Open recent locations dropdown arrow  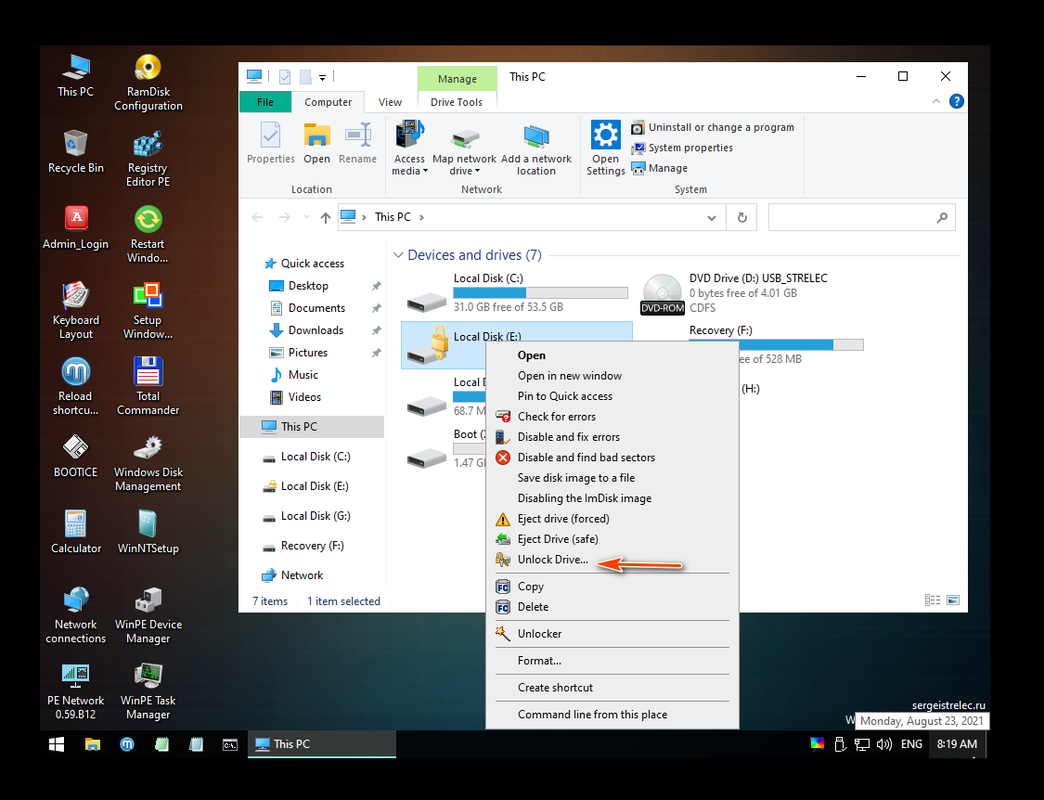[306, 217]
